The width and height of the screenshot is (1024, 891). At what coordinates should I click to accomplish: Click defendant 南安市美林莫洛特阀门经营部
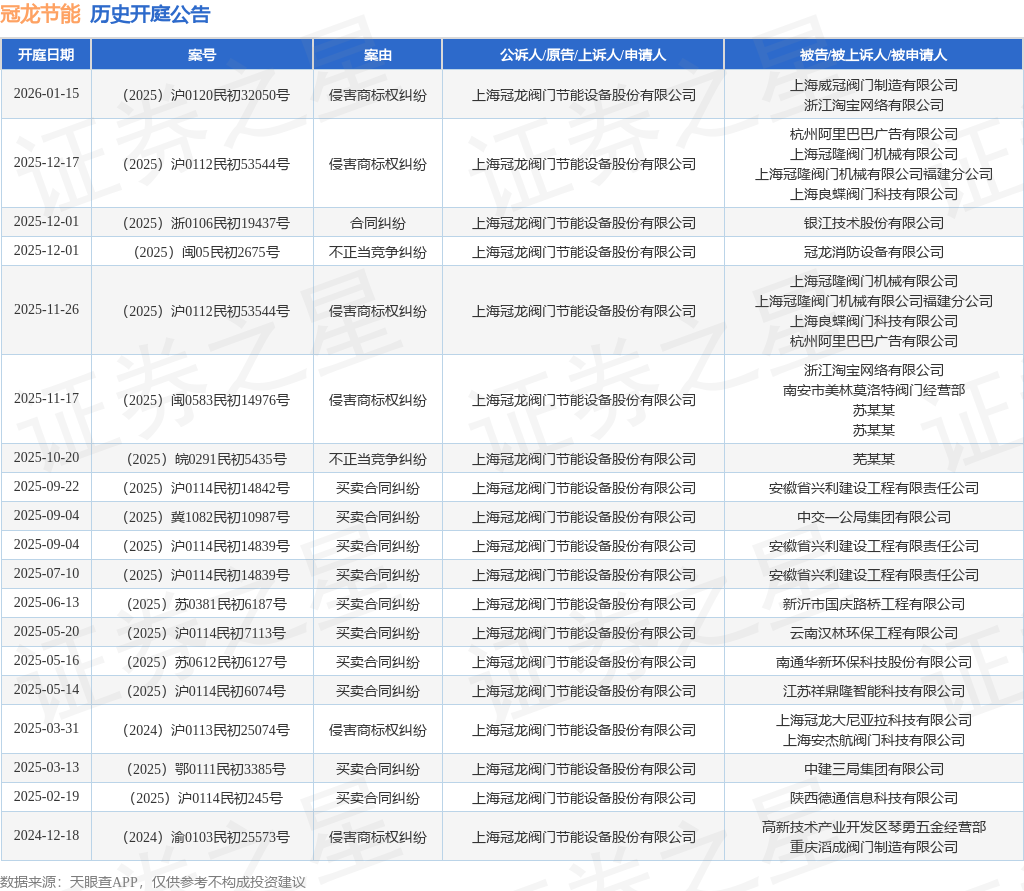[x=874, y=391]
